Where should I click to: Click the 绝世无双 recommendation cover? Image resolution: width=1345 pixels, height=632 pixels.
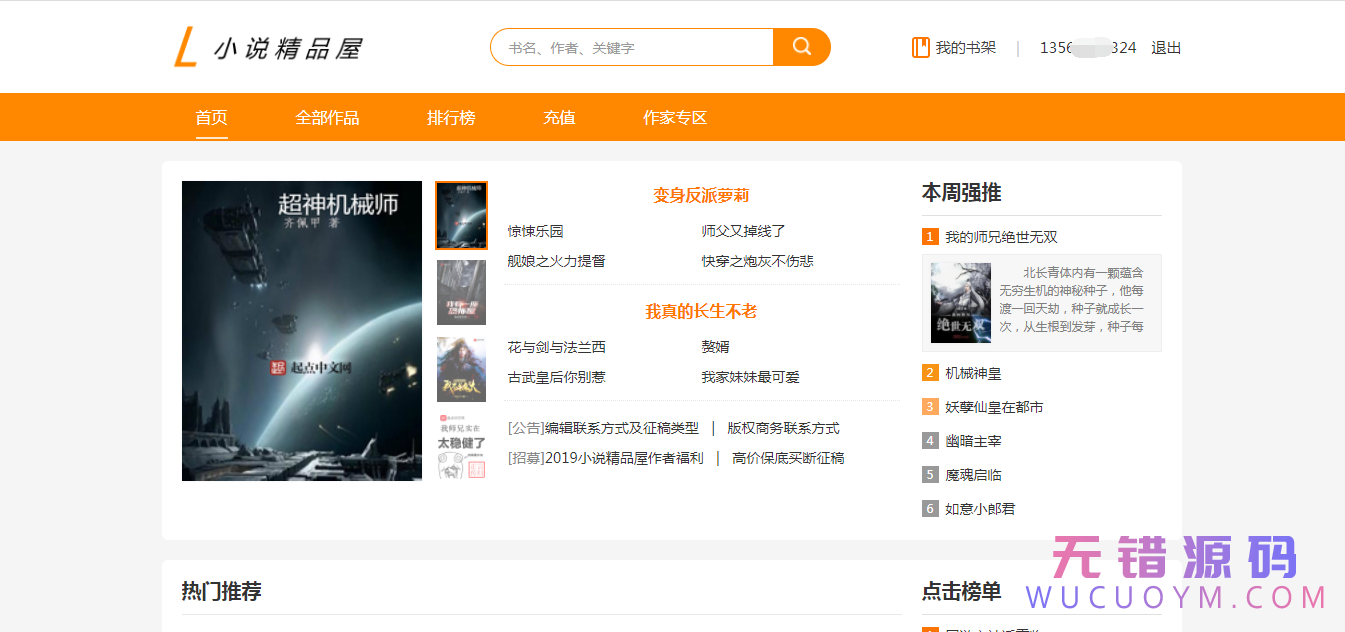pos(960,302)
